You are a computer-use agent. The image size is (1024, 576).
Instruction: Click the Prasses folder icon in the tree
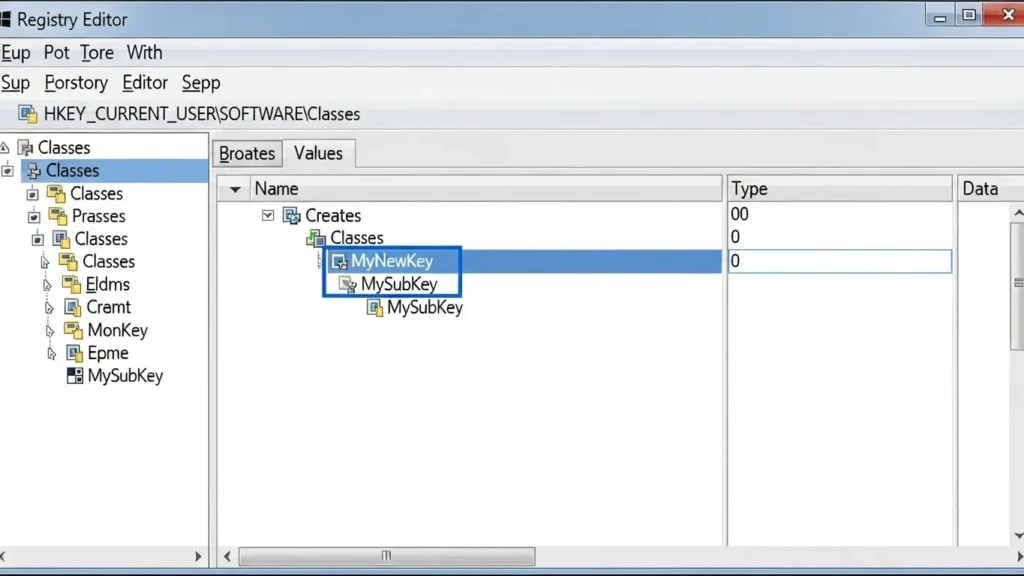pos(57,216)
